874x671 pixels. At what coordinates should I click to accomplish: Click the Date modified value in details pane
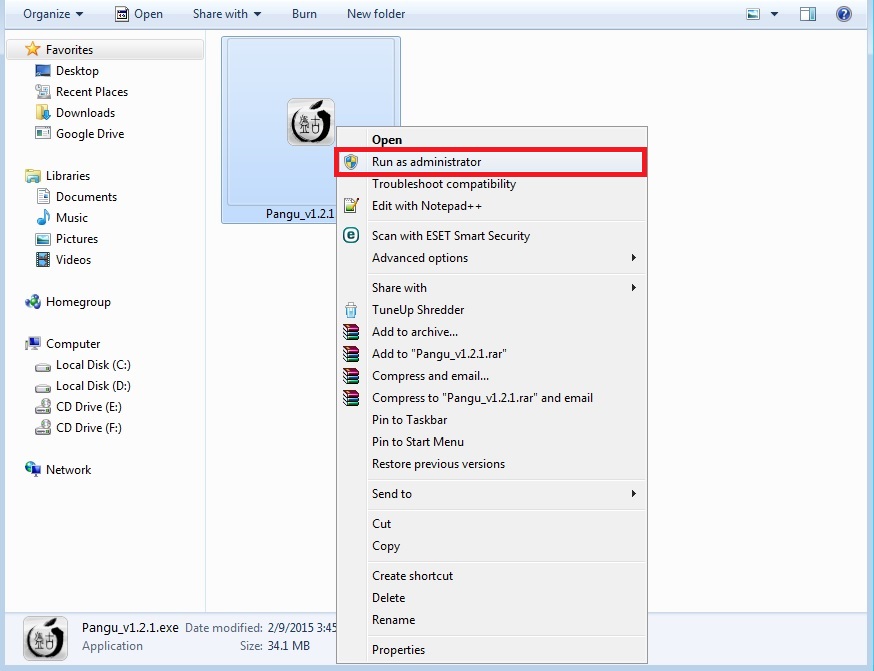(302, 628)
